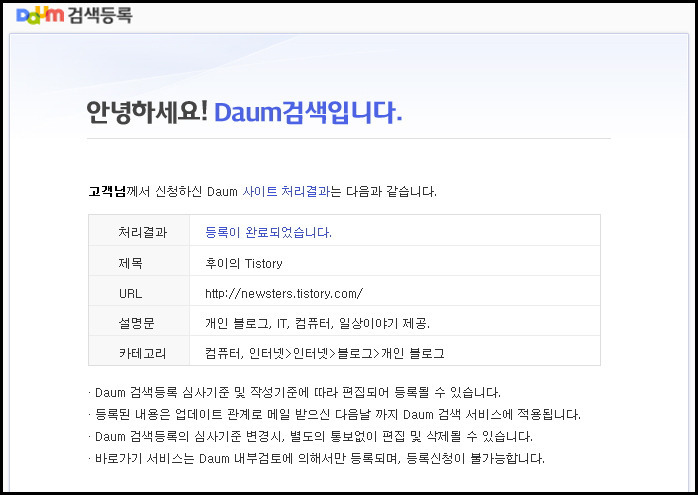Click the 안녕하세요! greeting text
The image size is (698, 495).
[147, 112]
